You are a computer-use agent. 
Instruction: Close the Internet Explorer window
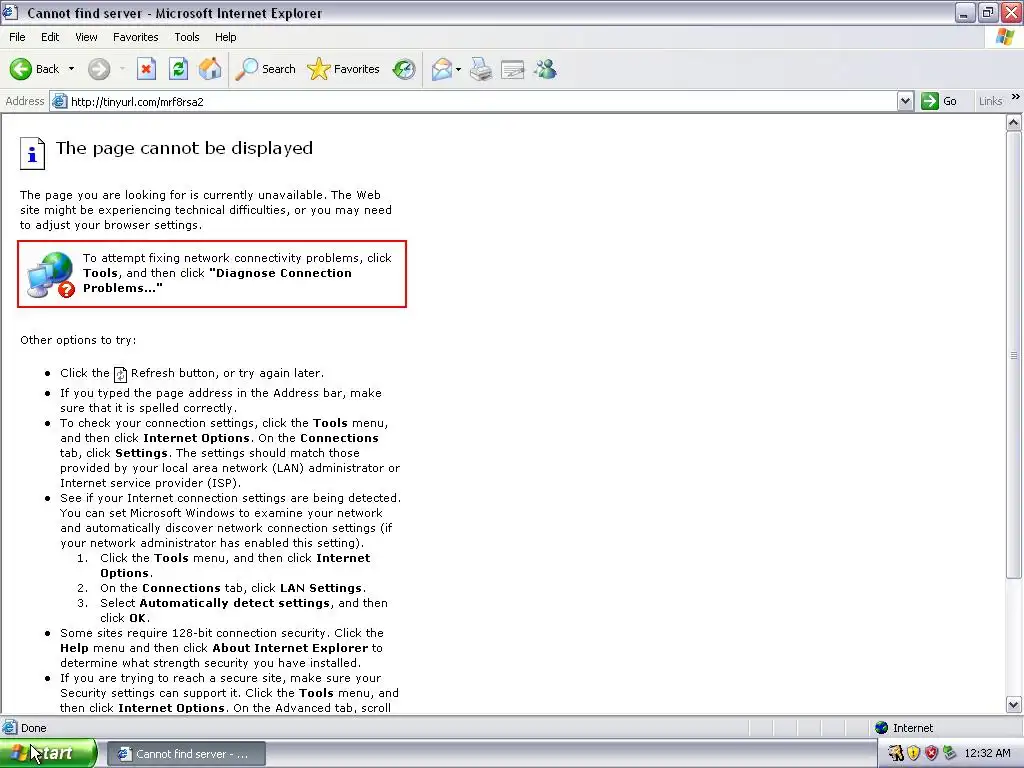[x=1012, y=12]
